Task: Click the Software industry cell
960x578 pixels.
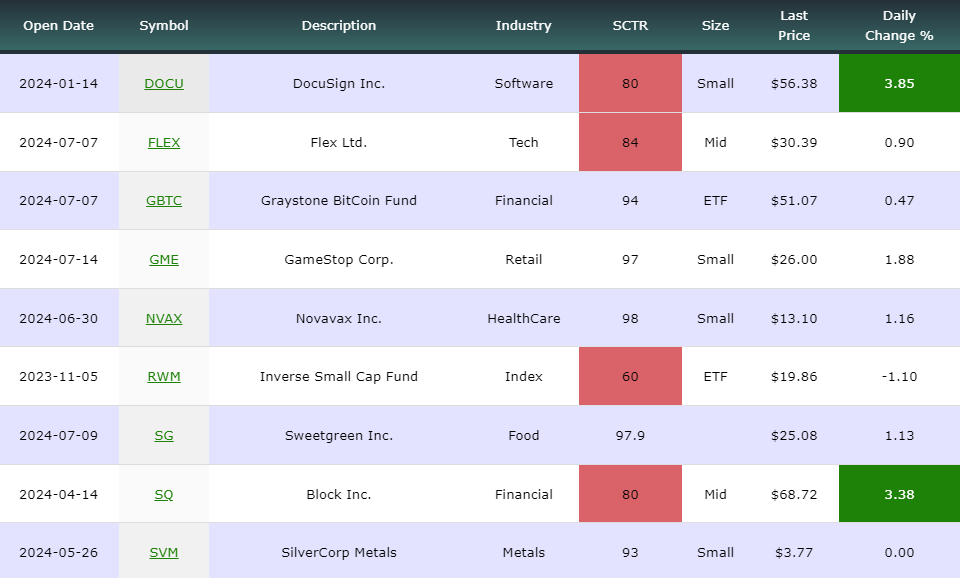Action: pos(523,83)
